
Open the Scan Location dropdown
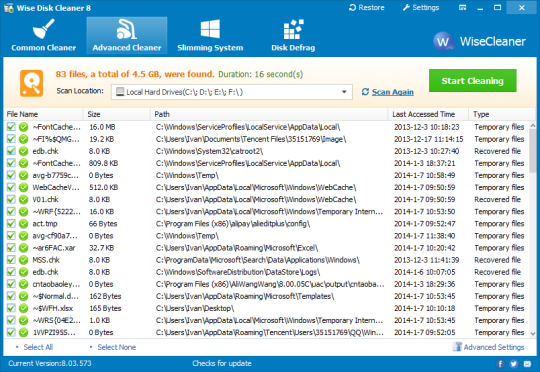point(231,92)
